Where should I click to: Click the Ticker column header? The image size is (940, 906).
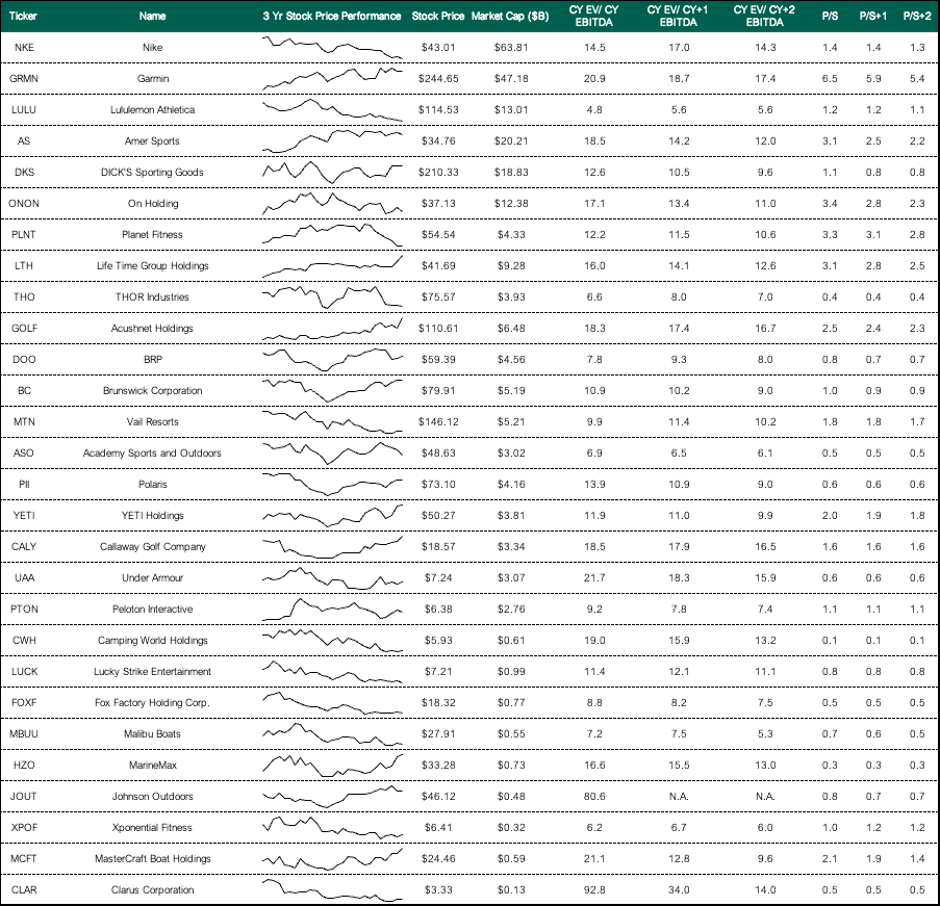coord(23,16)
